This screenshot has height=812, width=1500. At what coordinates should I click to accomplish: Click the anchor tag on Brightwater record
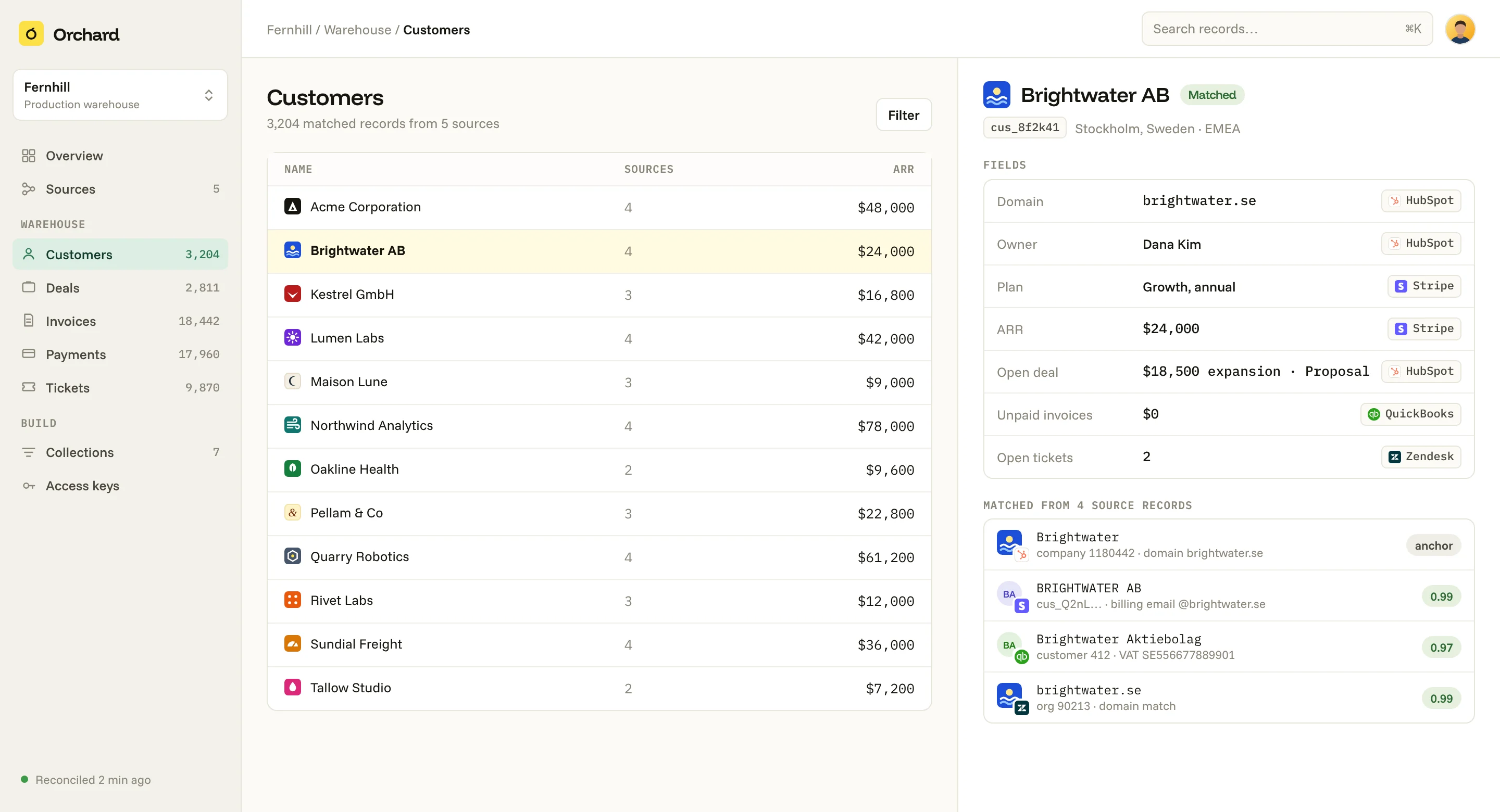tap(1433, 545)
